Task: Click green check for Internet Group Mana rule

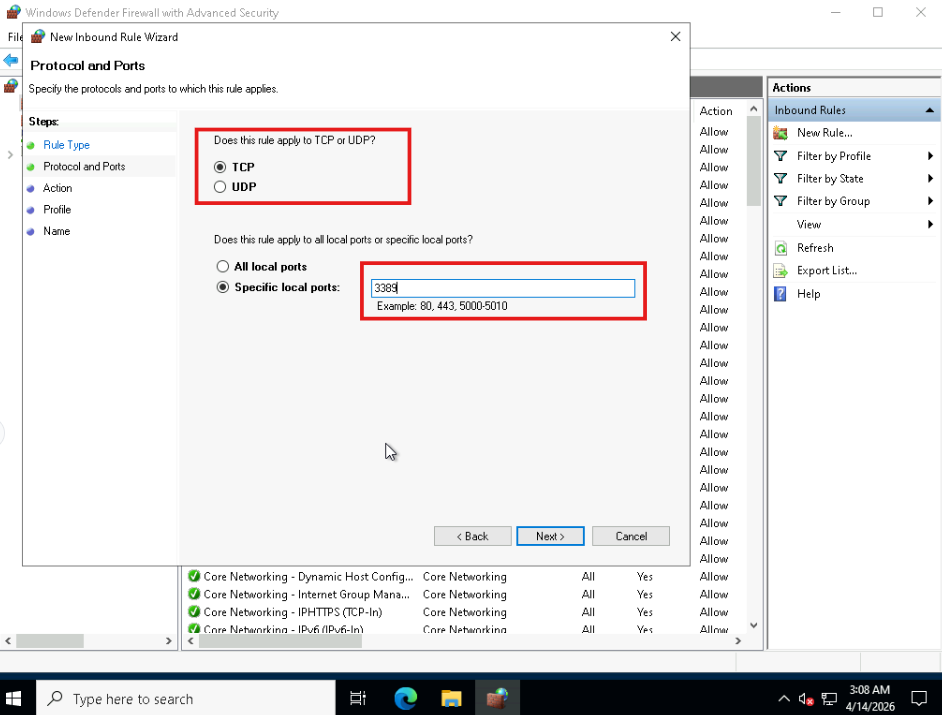Action: pos(194,594)
